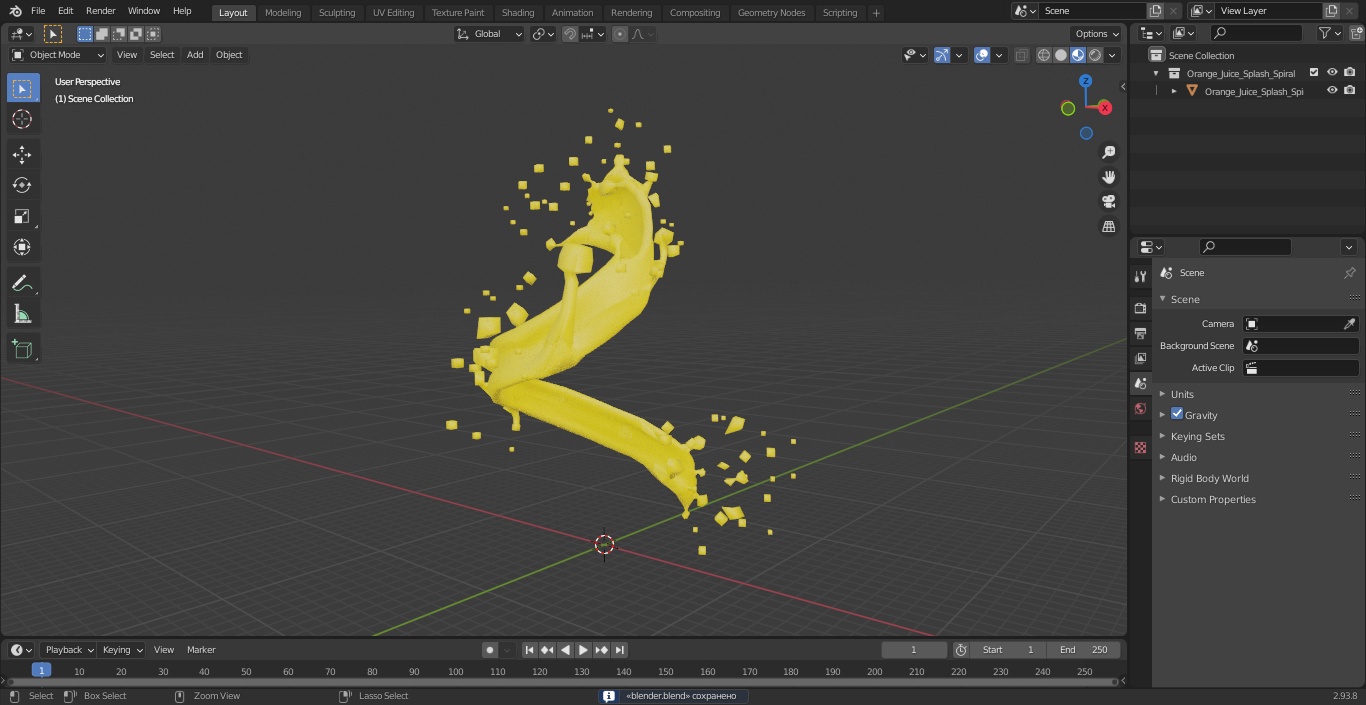Select the Transform tool
The image size is (1366, 705).
click(22, 247)
